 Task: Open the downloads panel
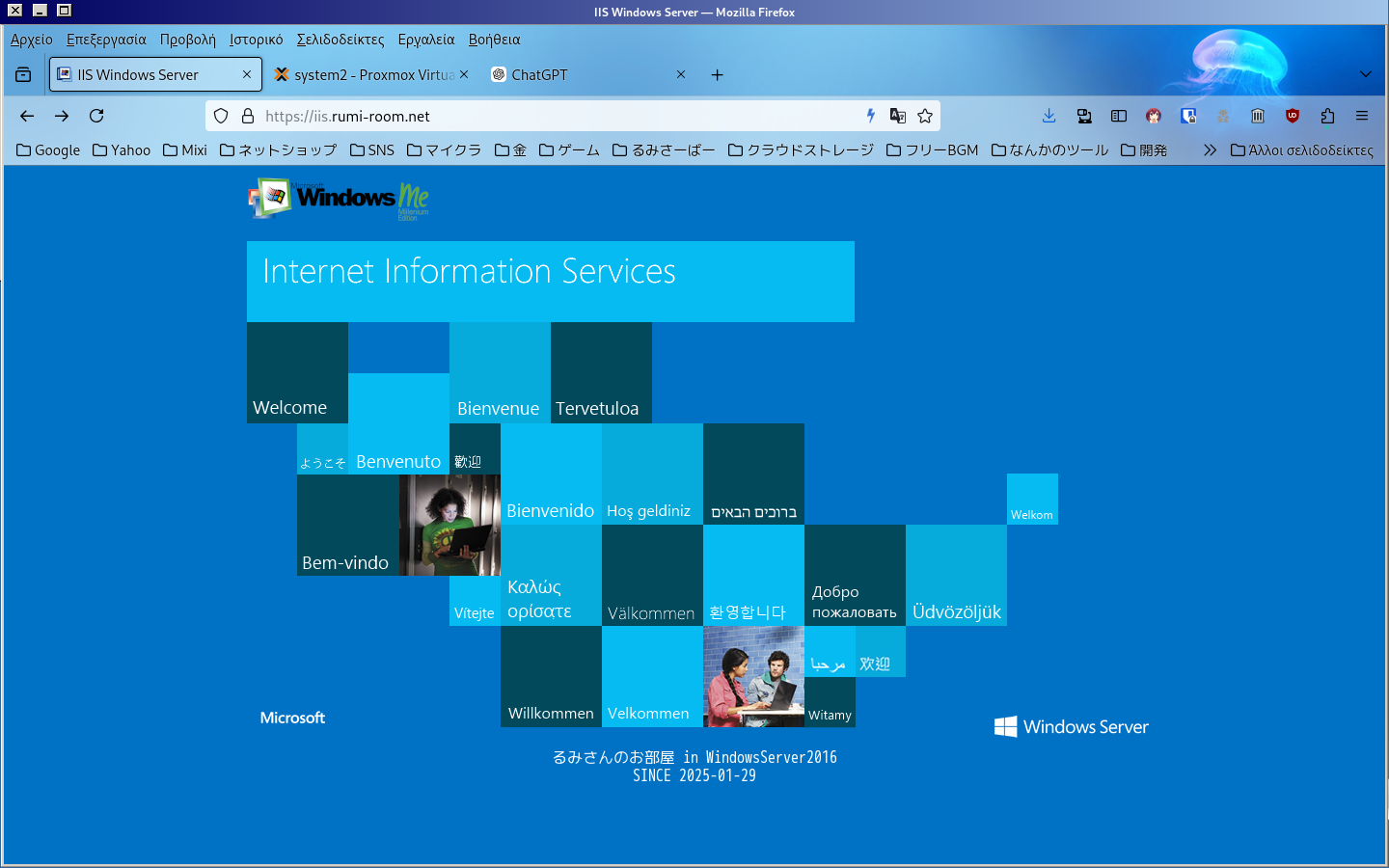pyautogui.click(x=1049, y=116)
